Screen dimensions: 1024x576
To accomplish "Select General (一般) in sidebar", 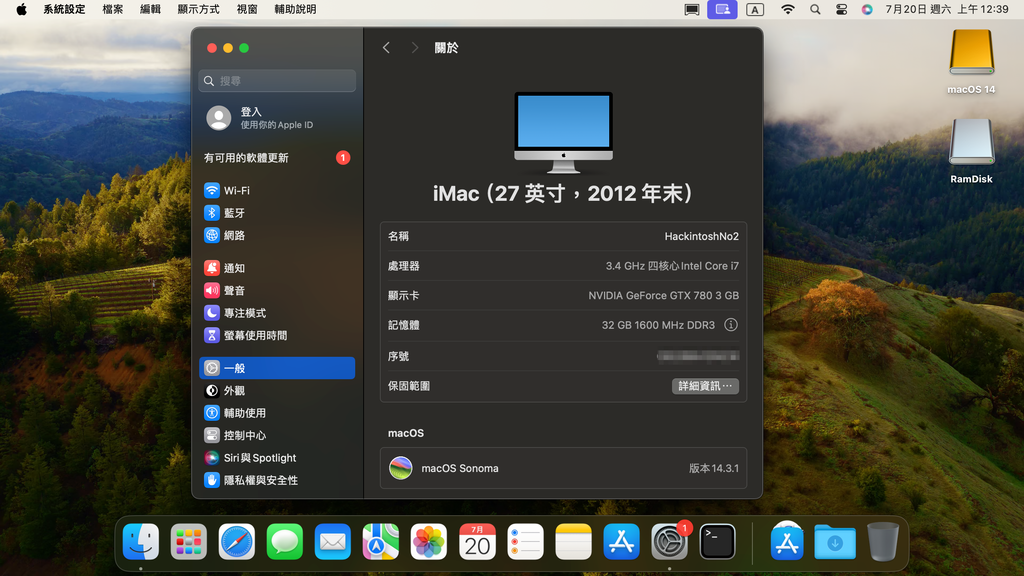I will click(x=277, y=368).
